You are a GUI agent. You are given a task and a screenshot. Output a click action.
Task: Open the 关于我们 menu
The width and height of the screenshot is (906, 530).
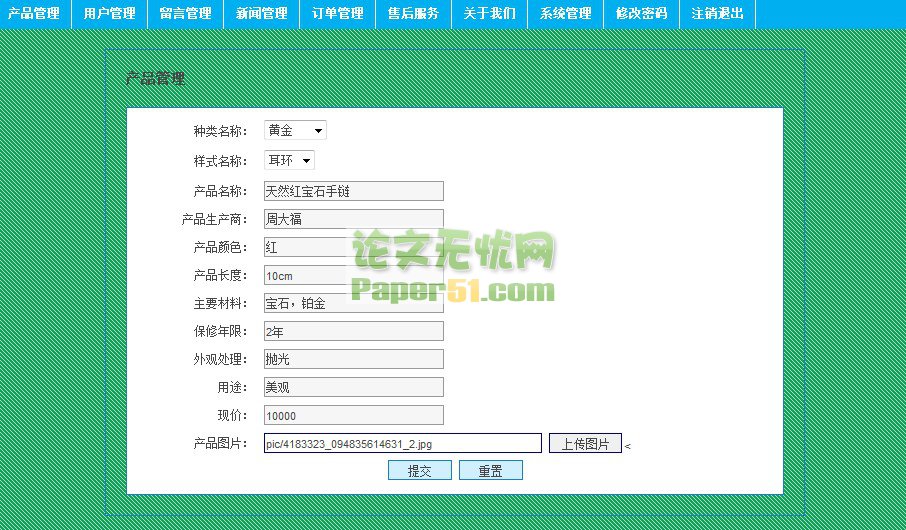click(x=489, y=13)
